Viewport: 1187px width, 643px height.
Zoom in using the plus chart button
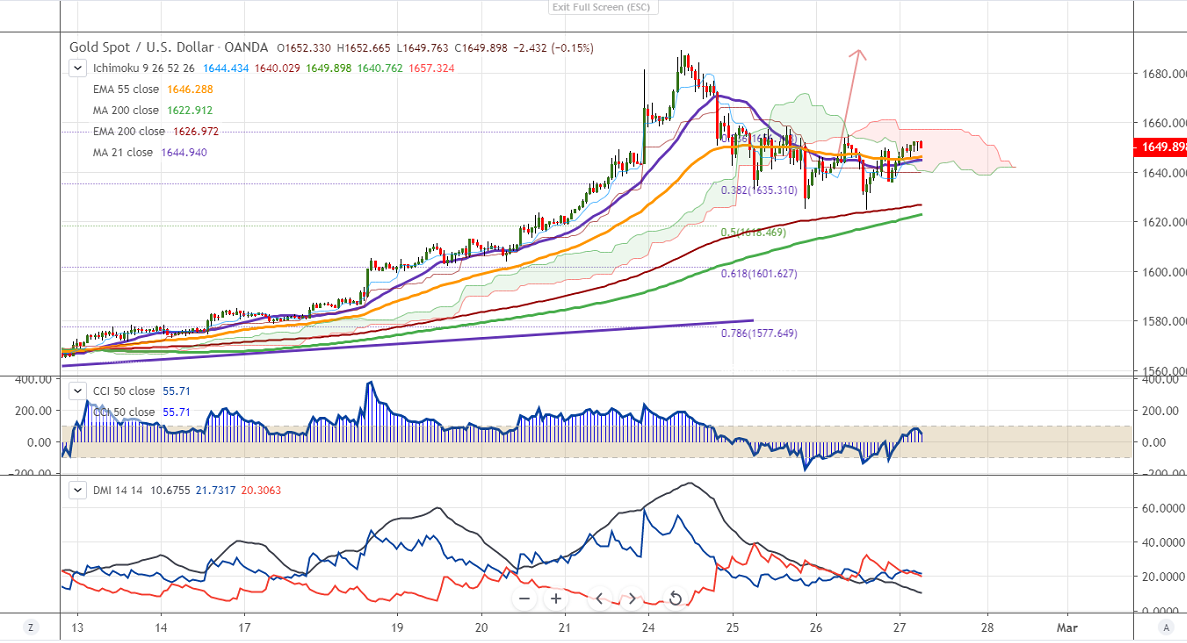pos(556,598)
